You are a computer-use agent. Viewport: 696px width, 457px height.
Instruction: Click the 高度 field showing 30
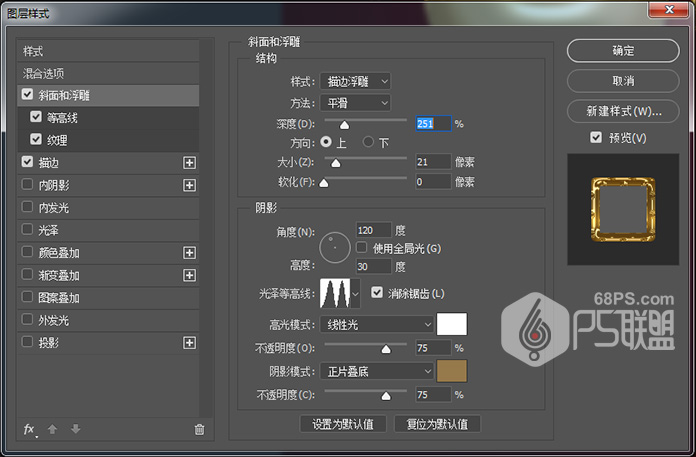click(x=374, y=266)
